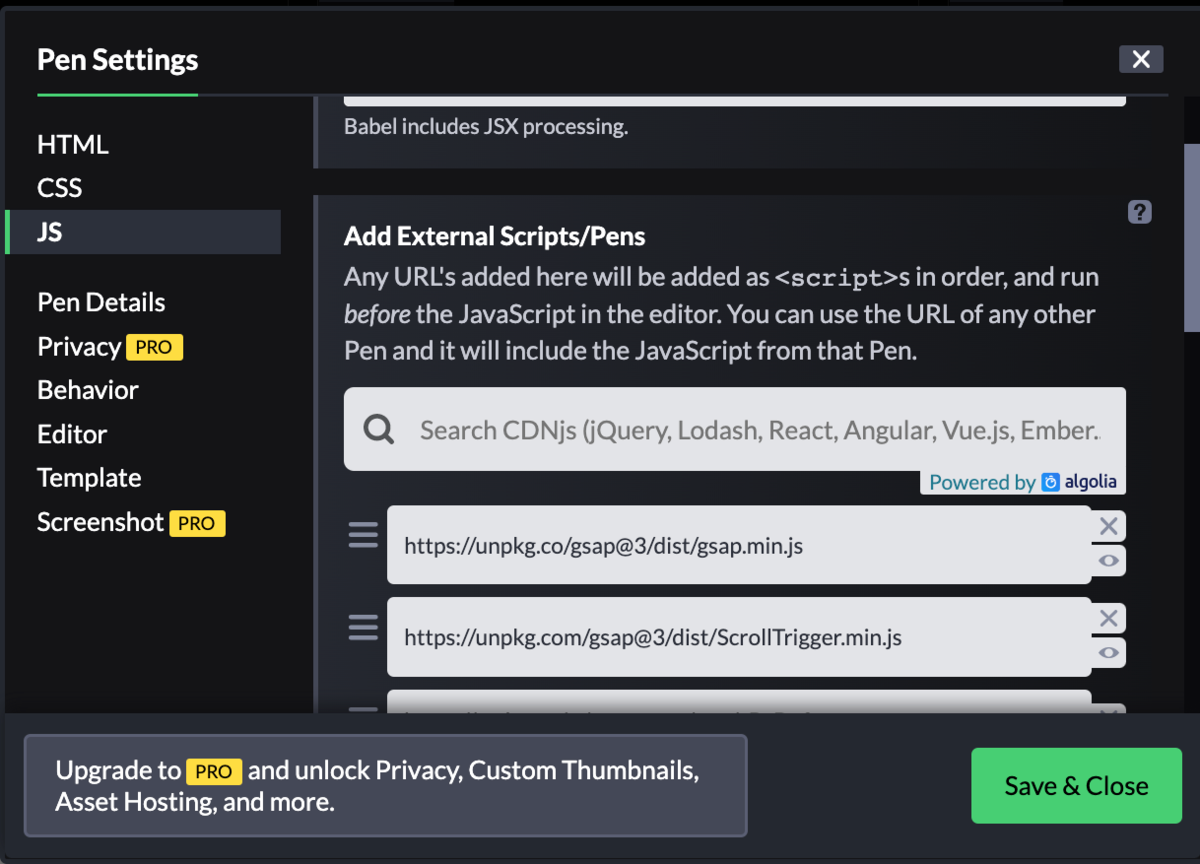Remove the partially visible third script entry

point(1108,710)
